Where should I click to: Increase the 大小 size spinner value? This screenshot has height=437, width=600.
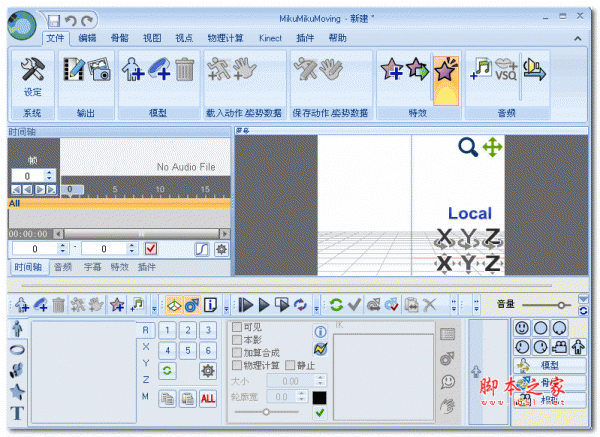click(x=320, y=378)
